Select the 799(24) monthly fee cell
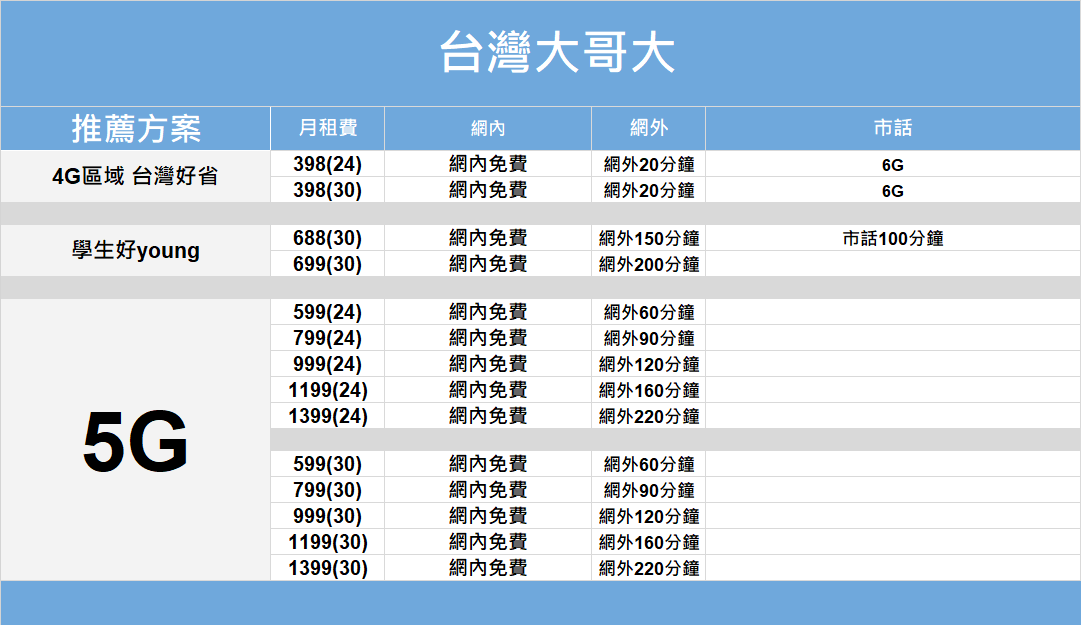This screenshot has width=1081, height=625. [327, 338]
